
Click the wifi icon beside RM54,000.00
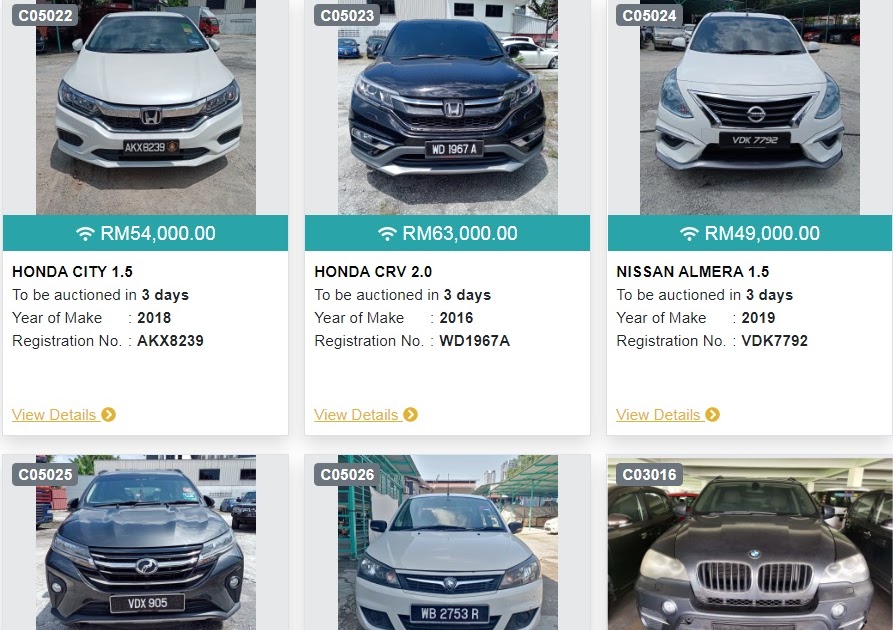(85, 234)
